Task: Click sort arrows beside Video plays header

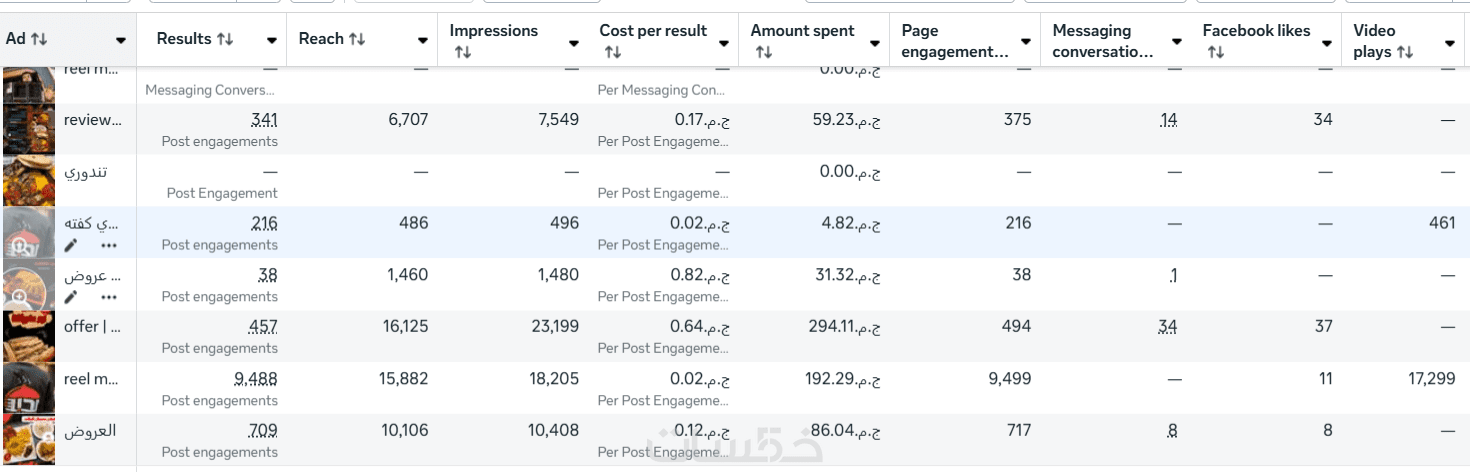Action: (1404, 52)
